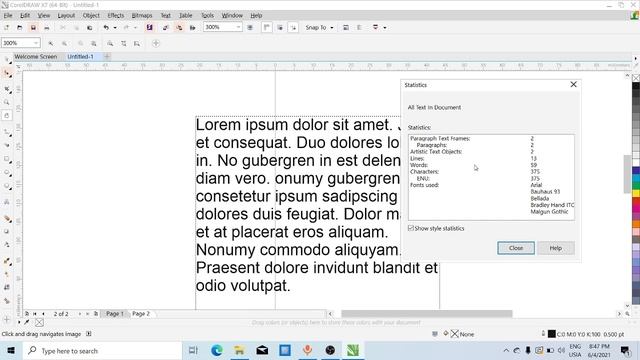Click the Undo arrow icon

pos(106,27)
